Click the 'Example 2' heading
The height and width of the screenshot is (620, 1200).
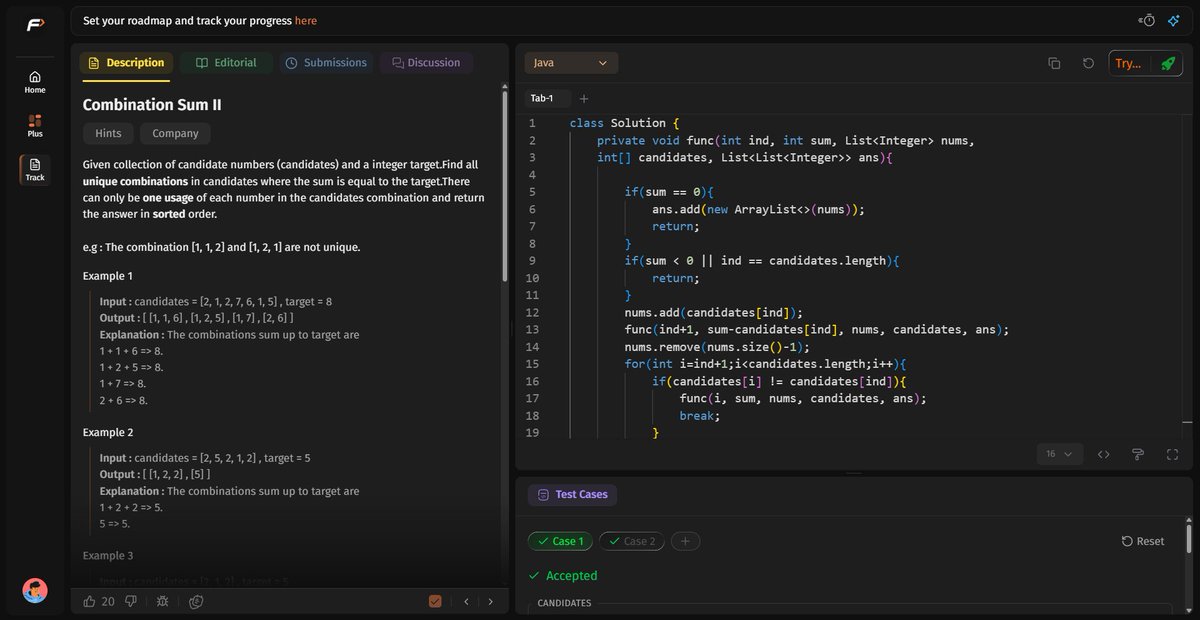[x=108, y=433]
